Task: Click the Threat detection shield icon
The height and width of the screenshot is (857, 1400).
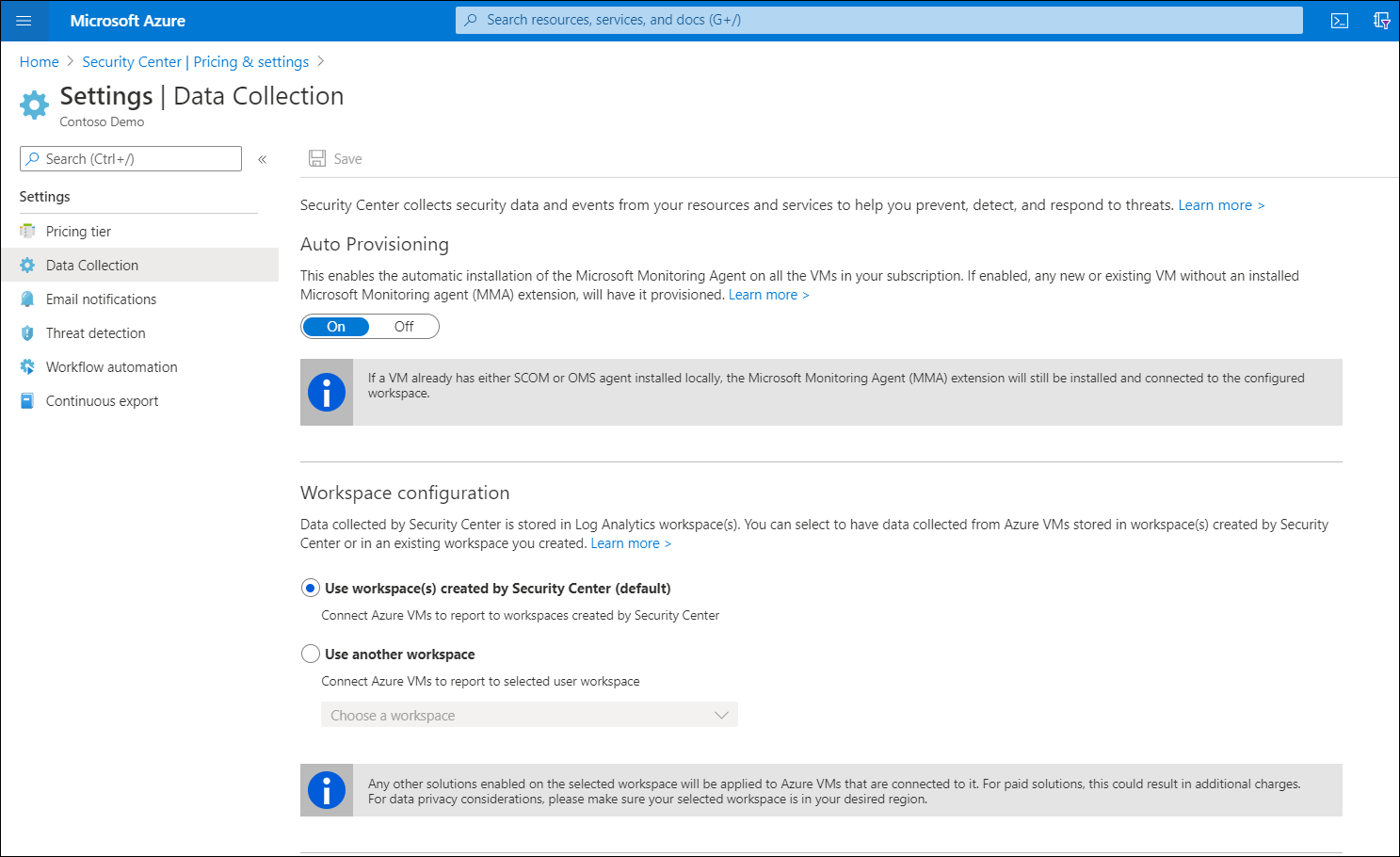Action: pos(27,333)
